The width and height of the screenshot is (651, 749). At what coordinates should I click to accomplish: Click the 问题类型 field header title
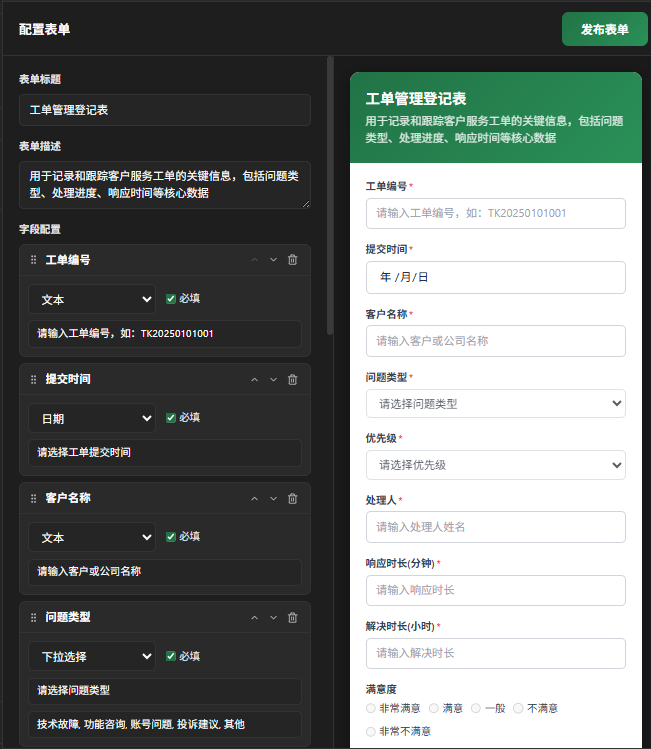tap(68, 617)
